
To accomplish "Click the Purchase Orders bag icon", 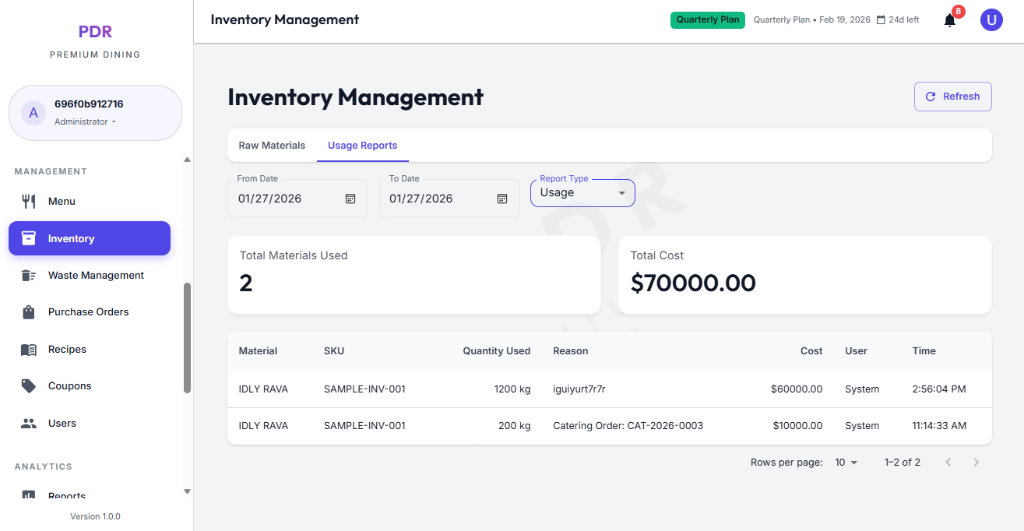I will [x=29, y=312].
